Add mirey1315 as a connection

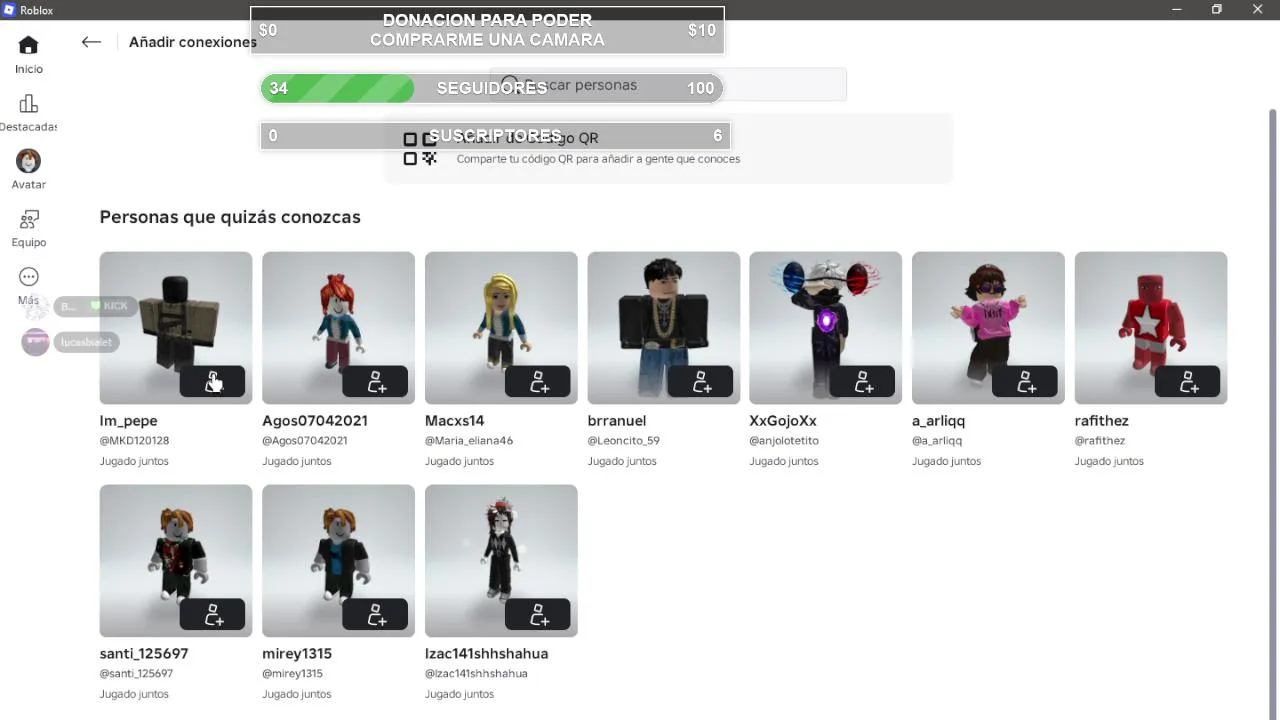coord(375,615)
